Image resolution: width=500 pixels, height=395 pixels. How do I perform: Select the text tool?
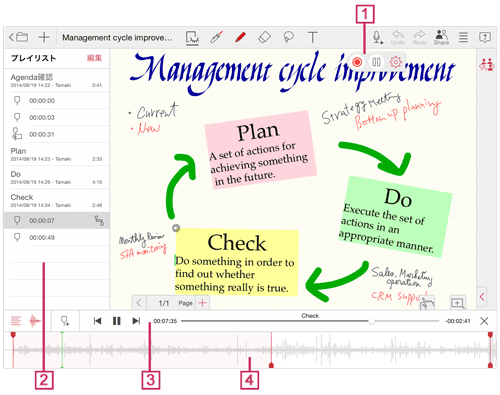pos(312,37)
